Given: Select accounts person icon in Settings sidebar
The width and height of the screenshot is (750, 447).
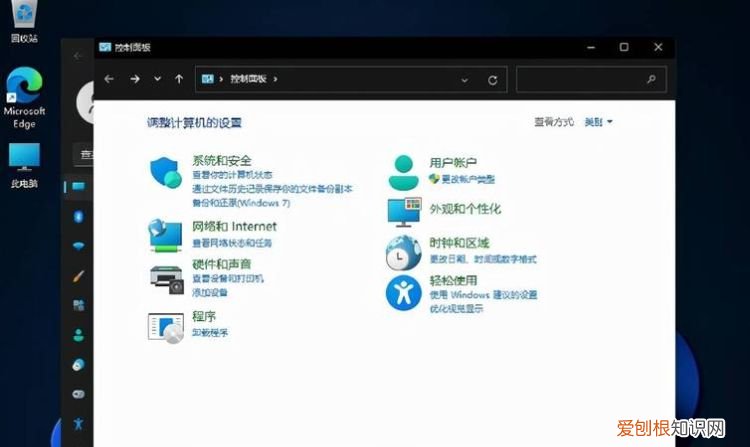Looking at the screenshot, I should [78, 335].
